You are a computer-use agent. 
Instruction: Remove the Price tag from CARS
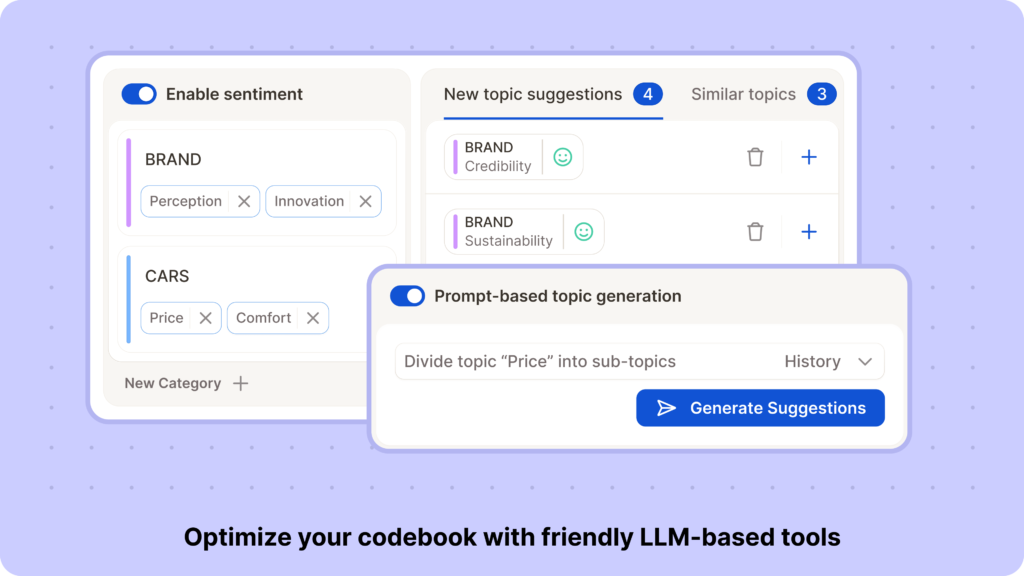pos(205,318)
